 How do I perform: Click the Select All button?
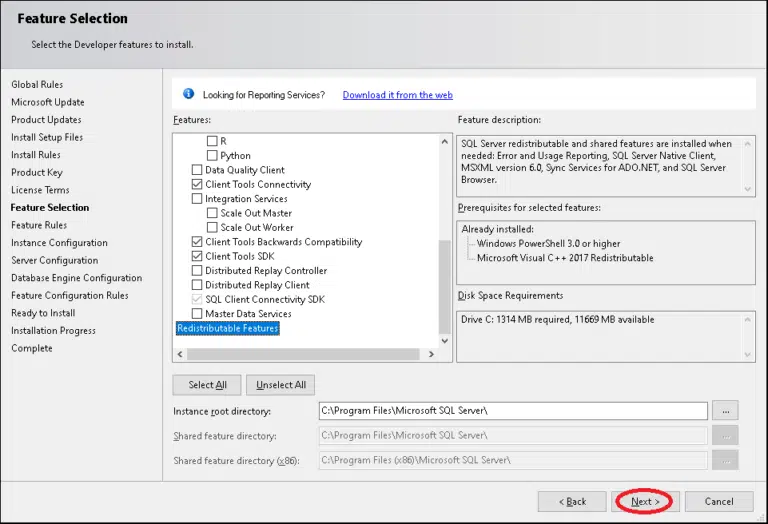pos(207,385)
